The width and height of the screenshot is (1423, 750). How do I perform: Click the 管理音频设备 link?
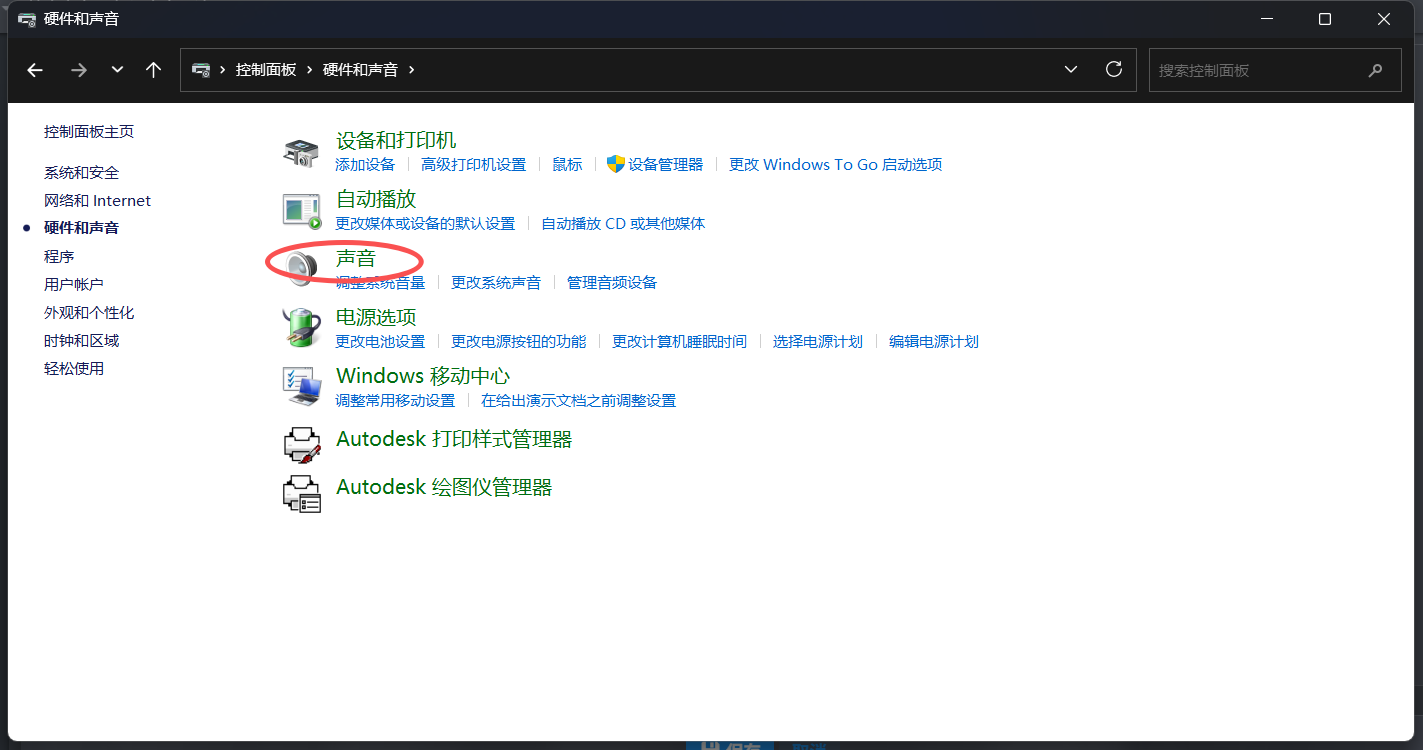coord(612,283)
